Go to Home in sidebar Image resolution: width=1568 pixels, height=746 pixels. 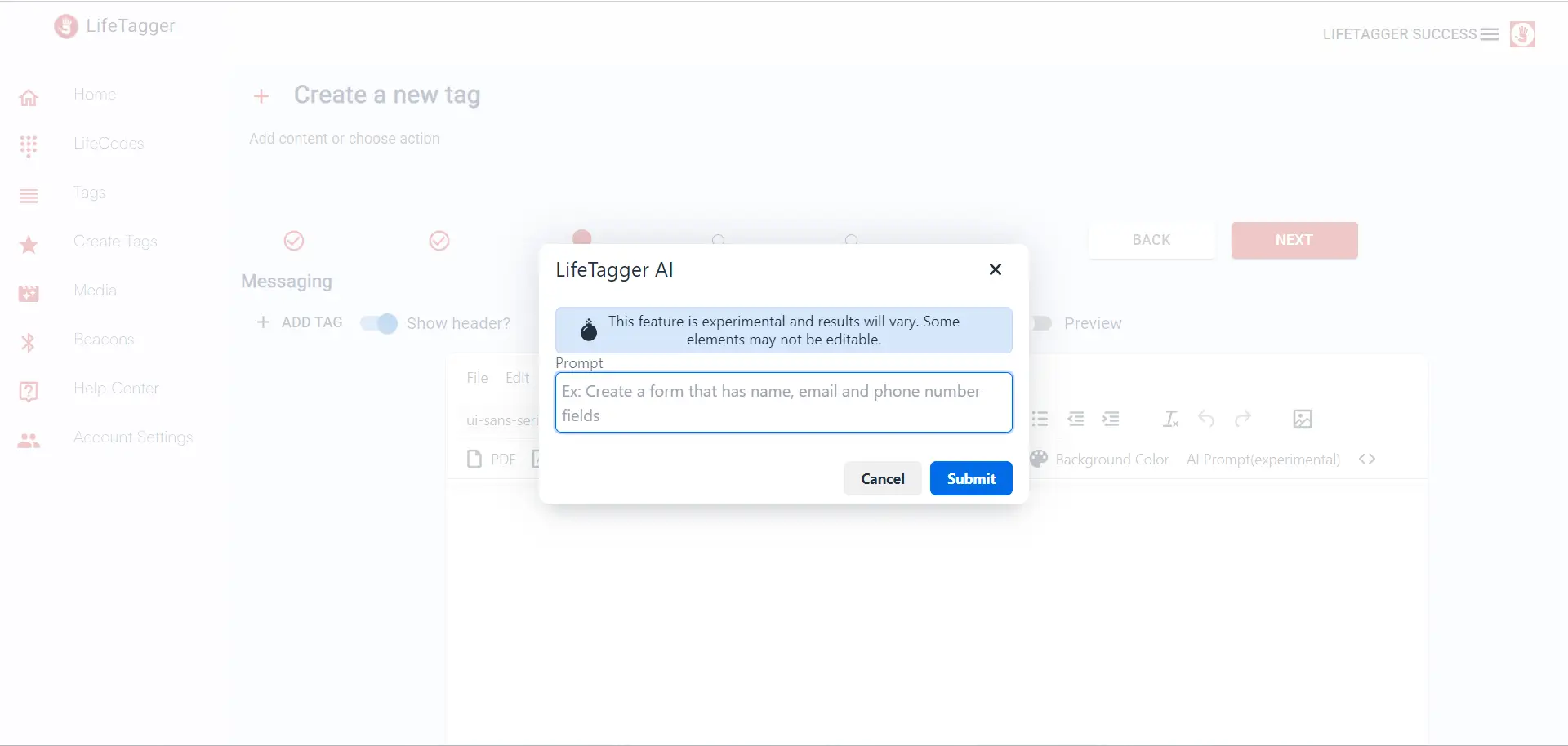click(x=95, y=95)
